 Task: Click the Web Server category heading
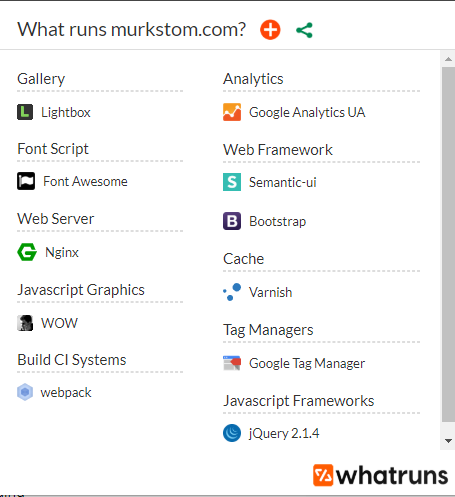coord(55,219)
